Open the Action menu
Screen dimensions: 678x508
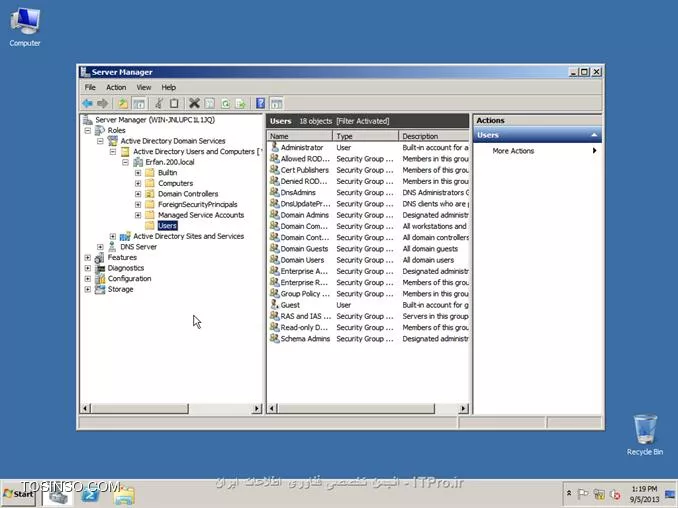pos(116,87)
